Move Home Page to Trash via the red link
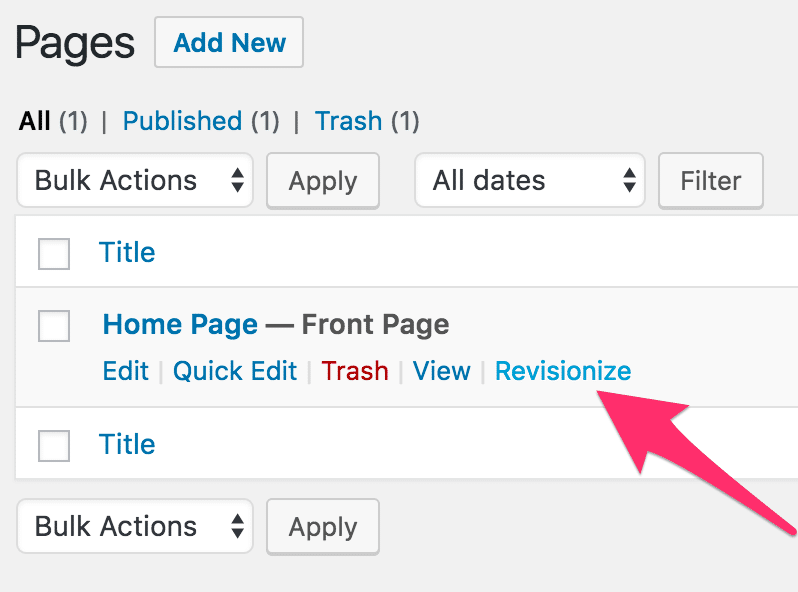Image resolution: width=798 pixels, height=592 pixels. 355,371
